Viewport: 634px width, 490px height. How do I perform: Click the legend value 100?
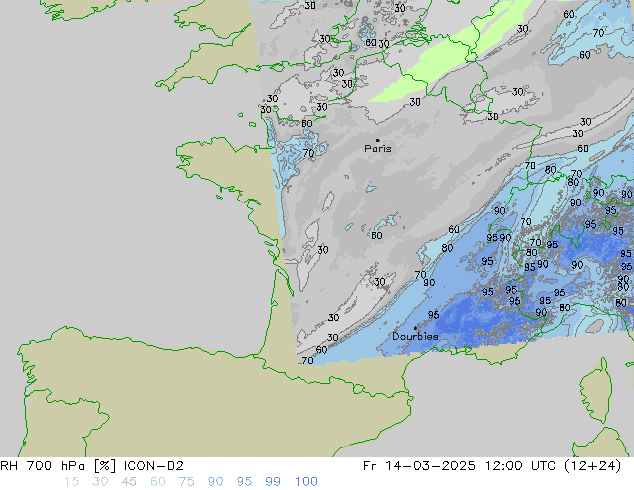[x=306, y=482]
